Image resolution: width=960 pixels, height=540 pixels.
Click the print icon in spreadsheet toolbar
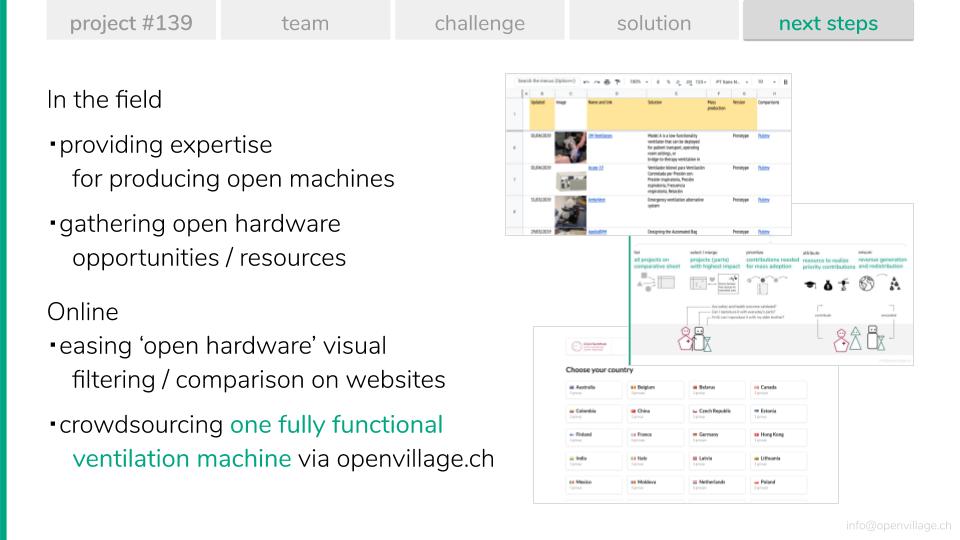coord(607,81)
